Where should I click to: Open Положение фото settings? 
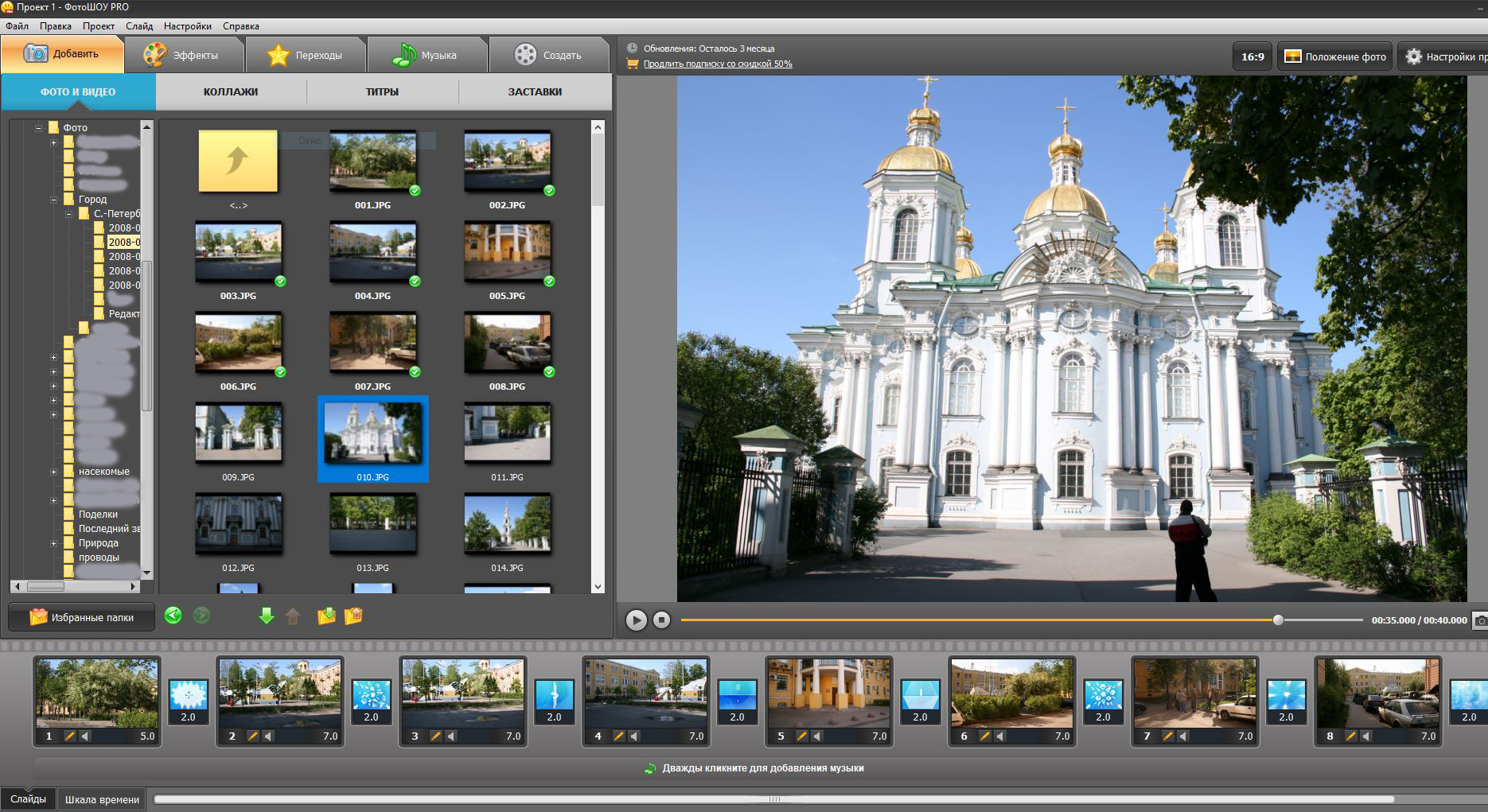1333,56
